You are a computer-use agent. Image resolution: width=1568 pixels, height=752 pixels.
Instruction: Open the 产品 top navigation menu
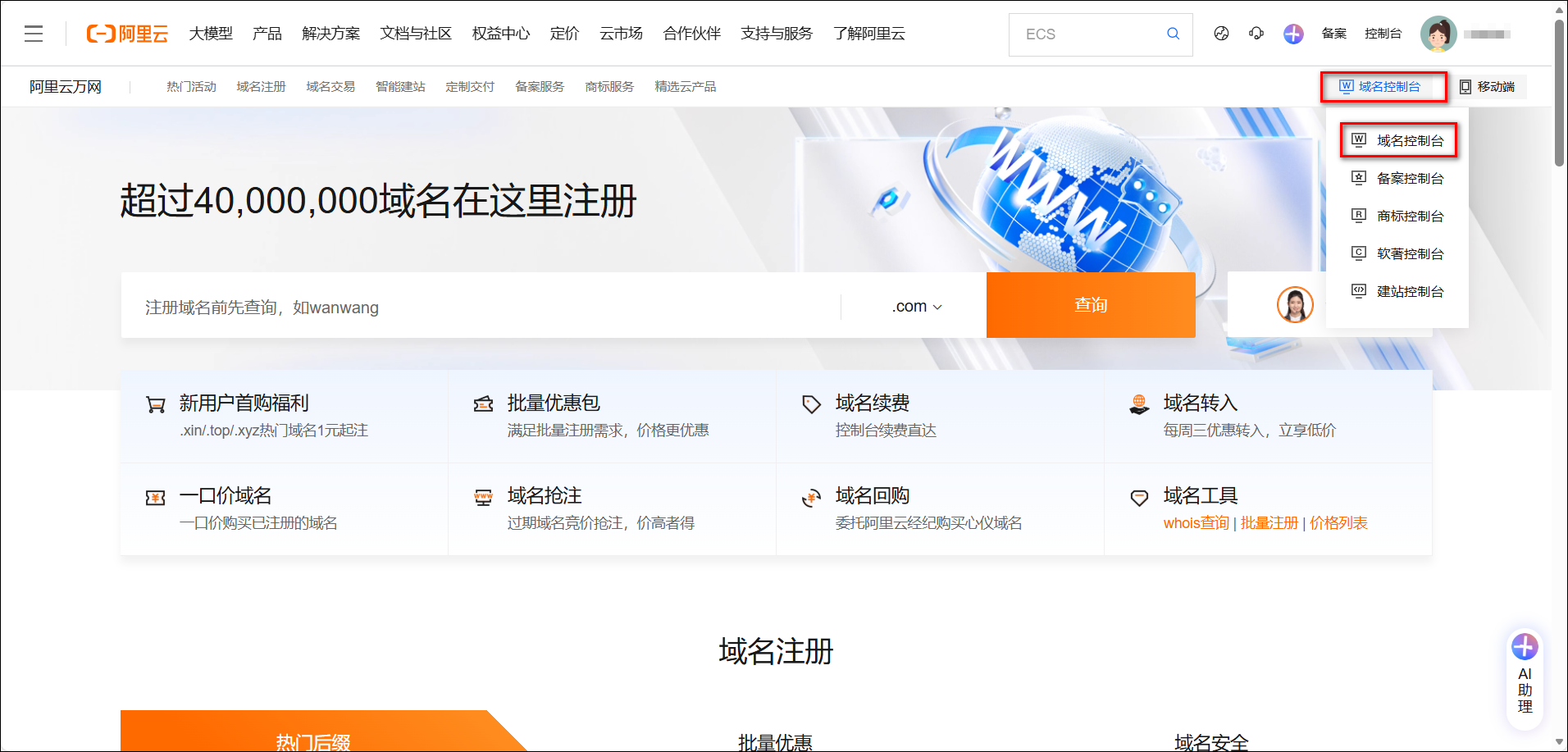point(267,34)
